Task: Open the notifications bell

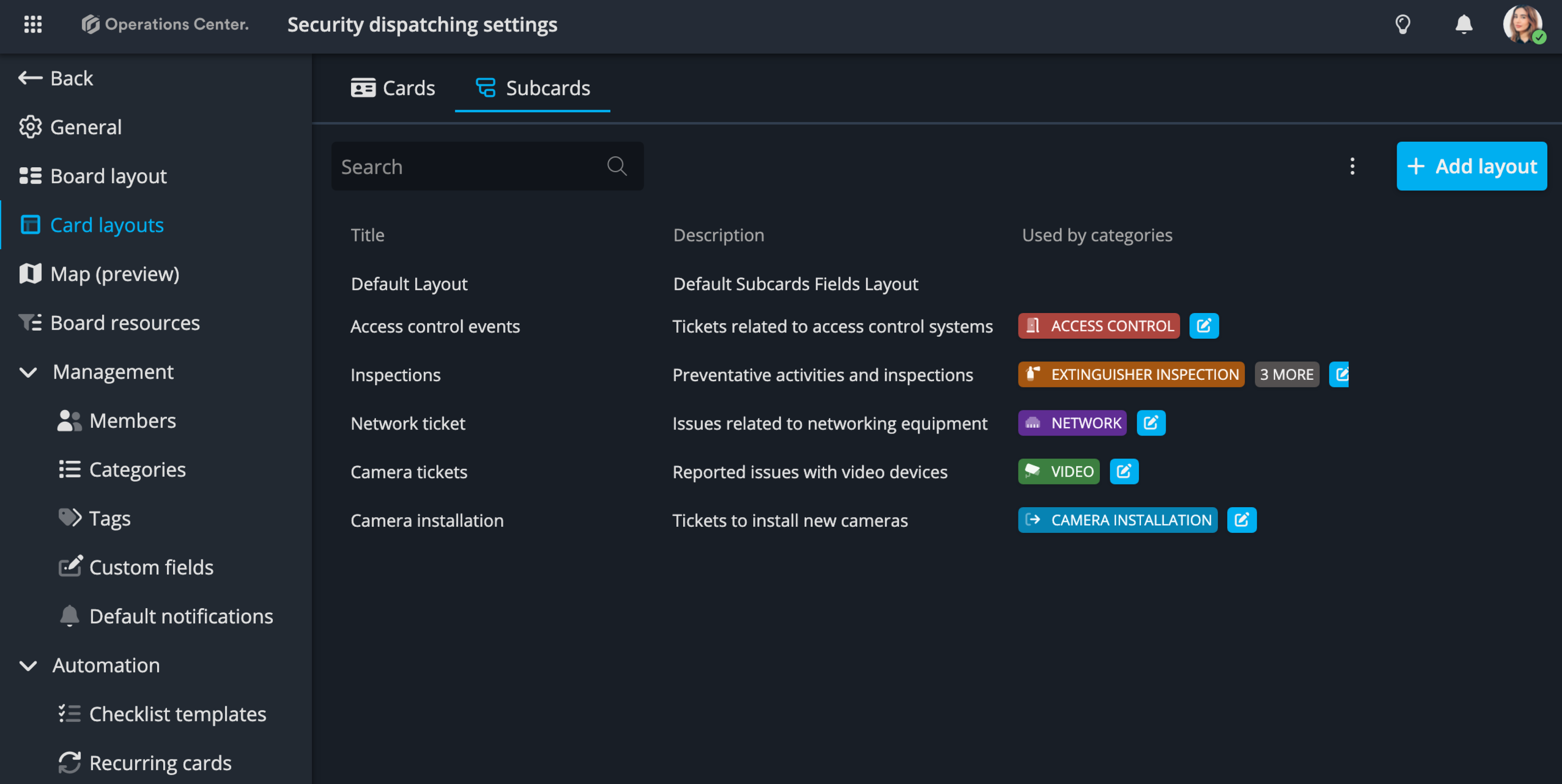Action: tap(1464, 24)
